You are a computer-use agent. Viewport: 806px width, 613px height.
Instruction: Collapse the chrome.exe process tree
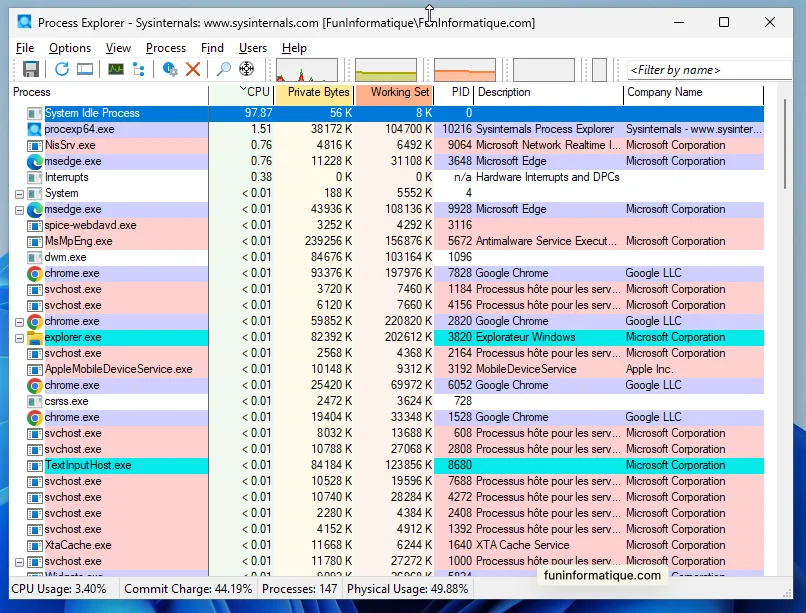pos(18,321)
